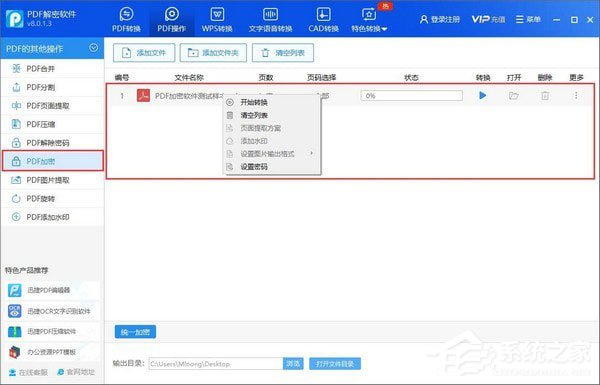Image resolution: width=600 pixels, height=385 pixels.
Task: Select PDF图片提取 in the sidebar
Action: pos(52,180)
